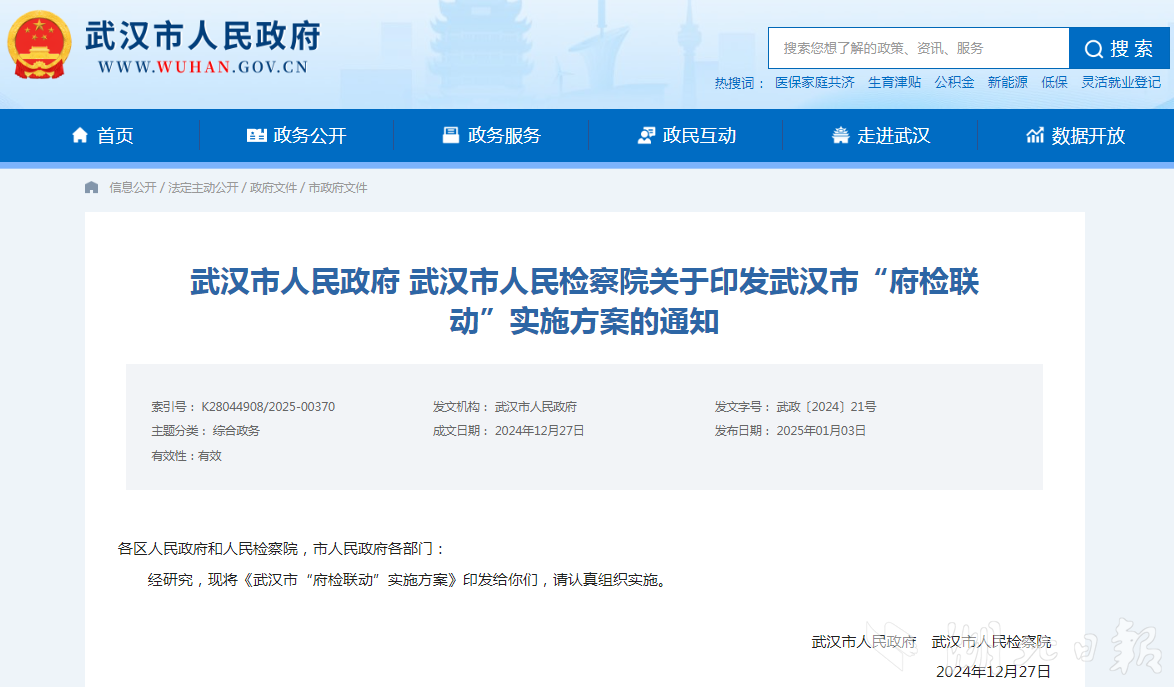This screenshot has width=1174, height=687.
Task: Click the 政务服务 icon in navigation
Action: point(451,136)
